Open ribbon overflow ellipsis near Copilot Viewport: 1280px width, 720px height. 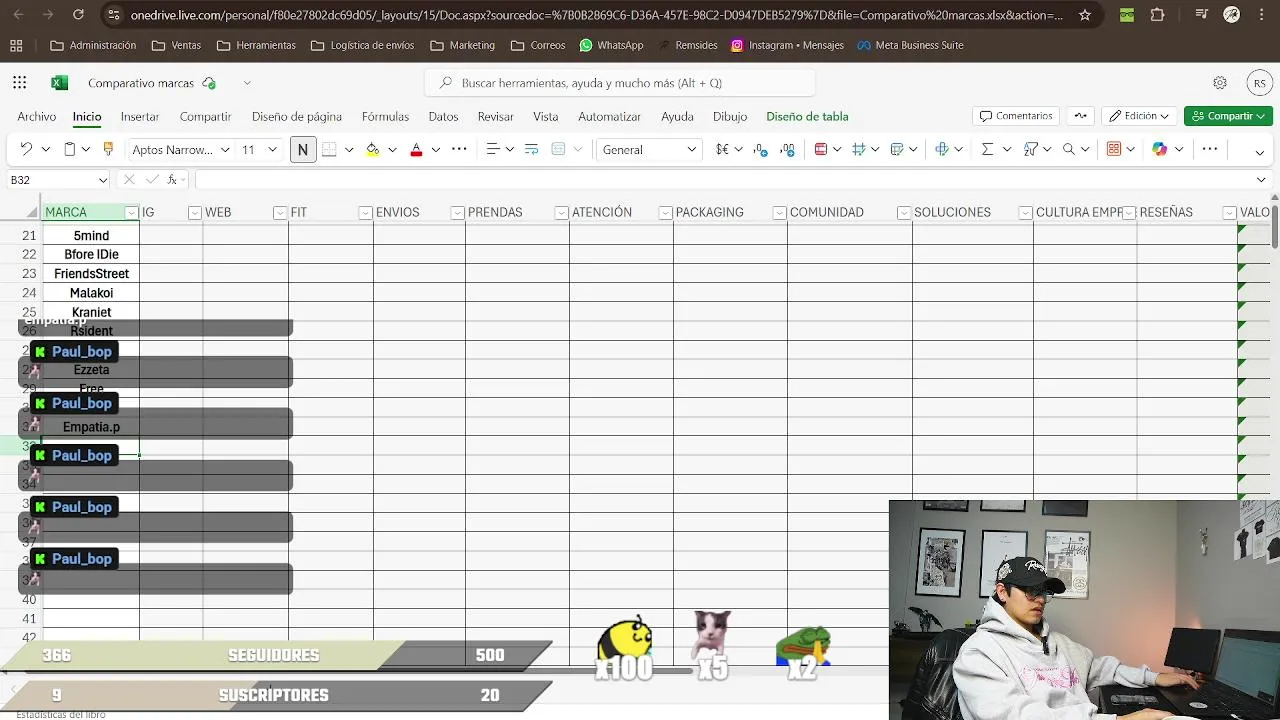(1209, 149)
